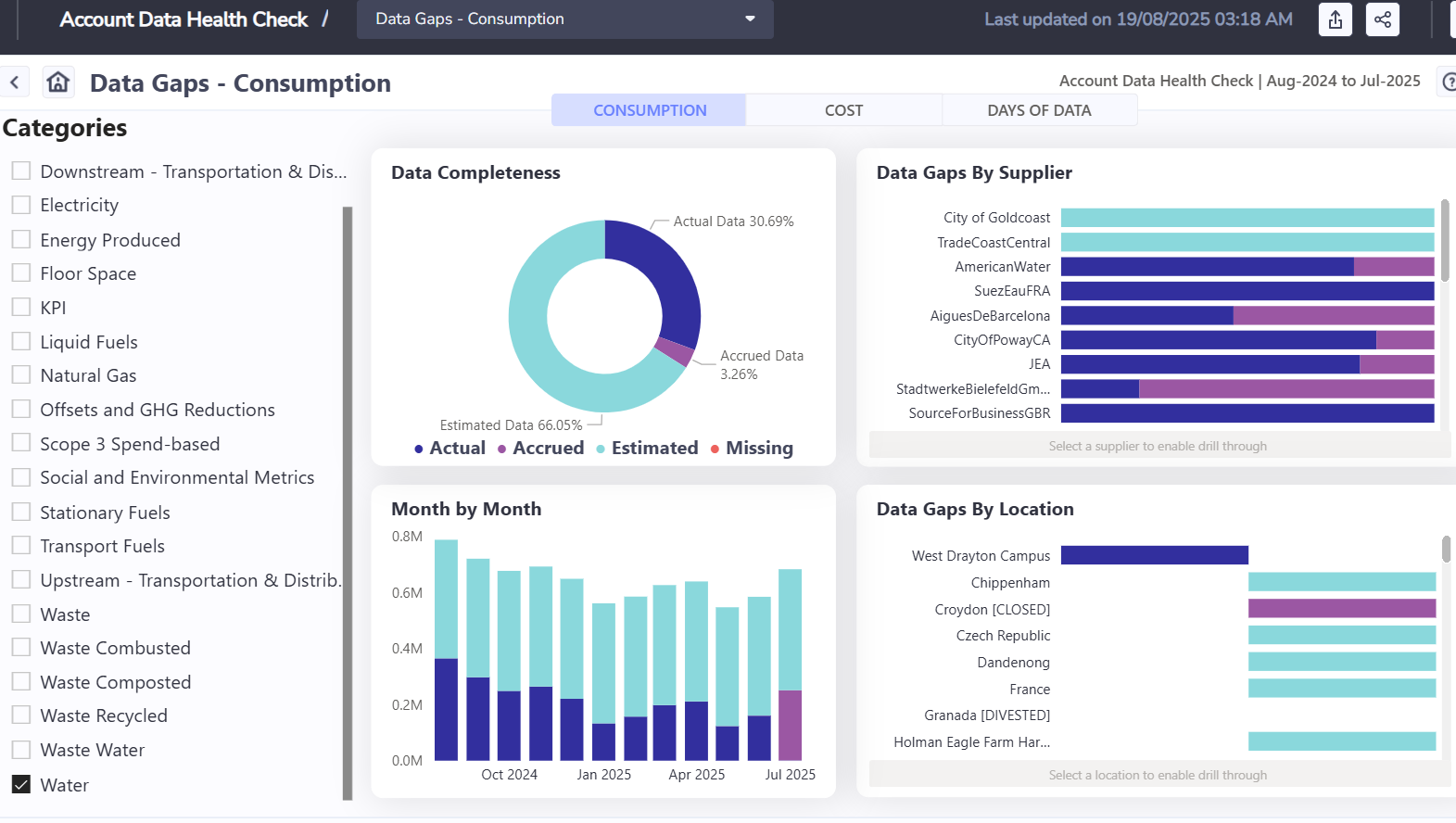Enable the Electricity category checkbox
The image size is (1456, 823).
pyautogui.click(x=21, y=205)
